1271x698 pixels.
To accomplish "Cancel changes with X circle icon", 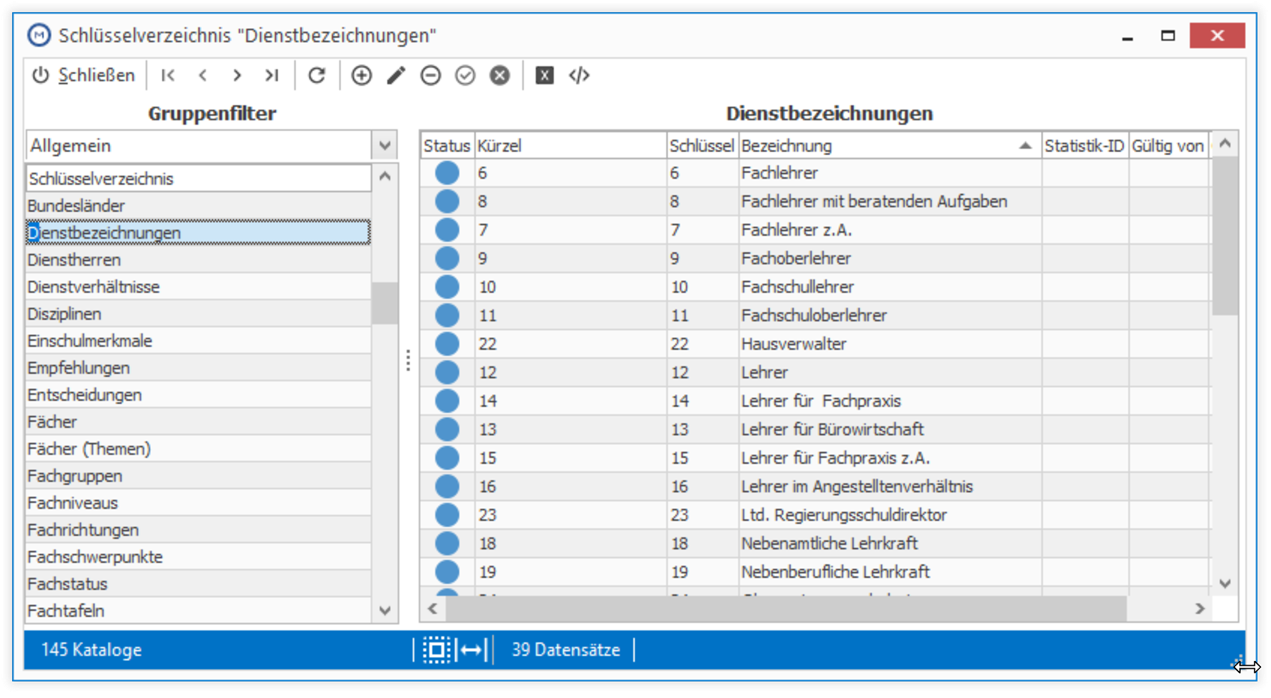I will tap(500, 75).
